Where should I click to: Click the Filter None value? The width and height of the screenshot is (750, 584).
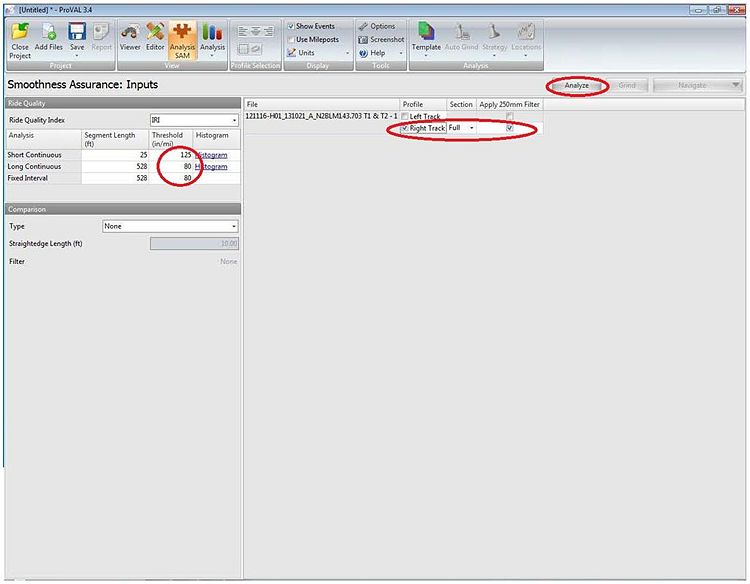[229, 262]
